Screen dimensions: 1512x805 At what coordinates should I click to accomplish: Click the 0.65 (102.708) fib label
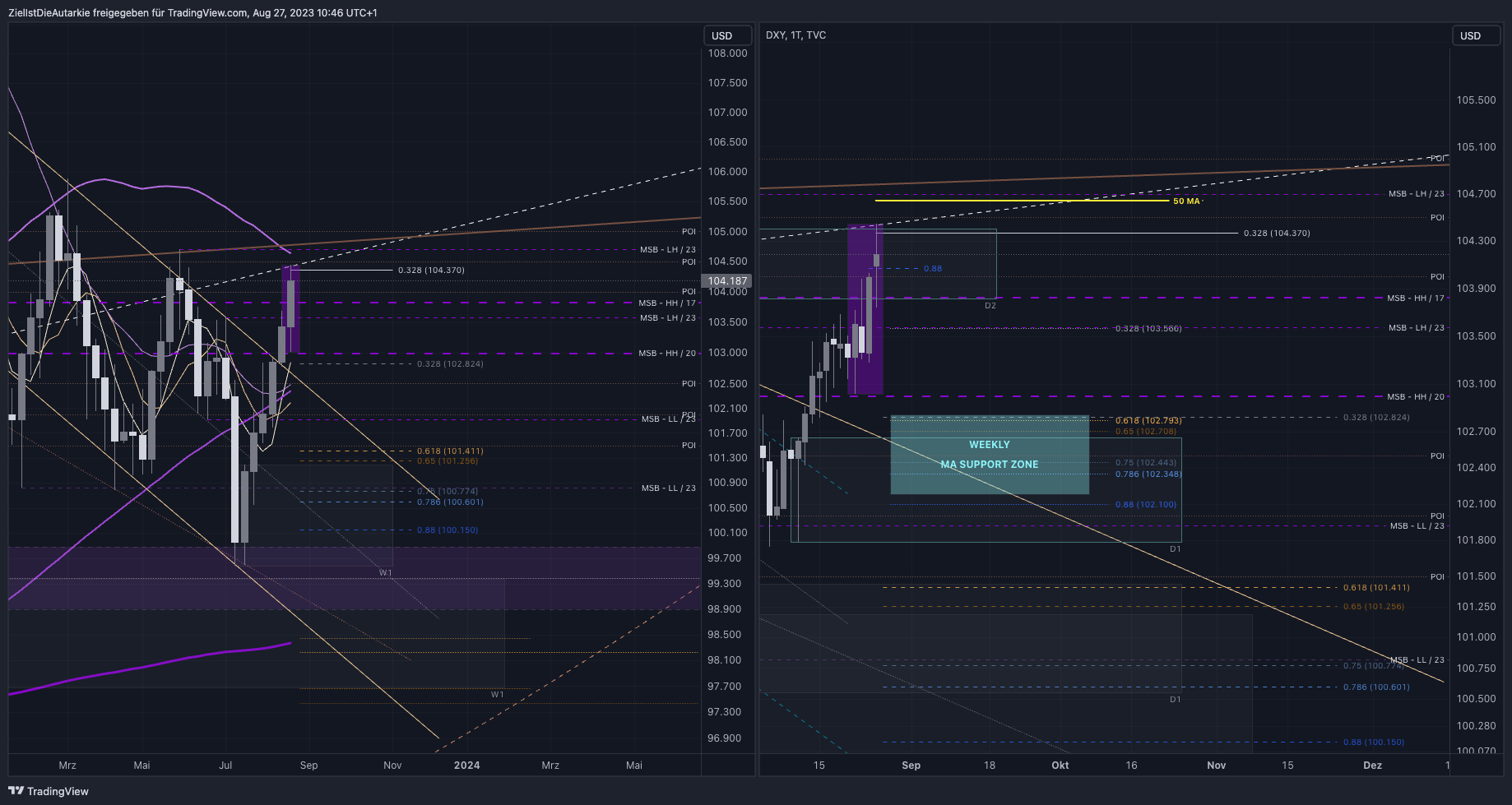click(1146, 432)
